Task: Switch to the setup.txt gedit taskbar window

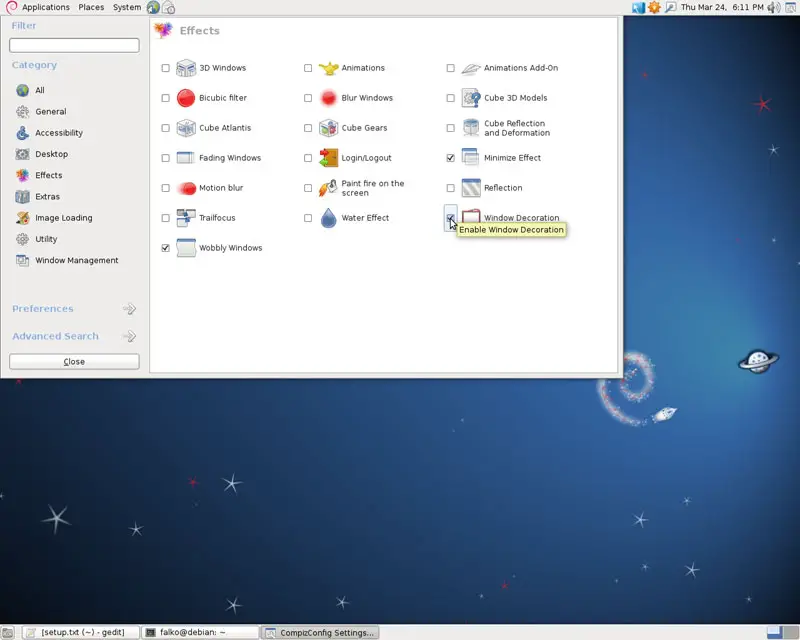Action: (x=82, y=633)
